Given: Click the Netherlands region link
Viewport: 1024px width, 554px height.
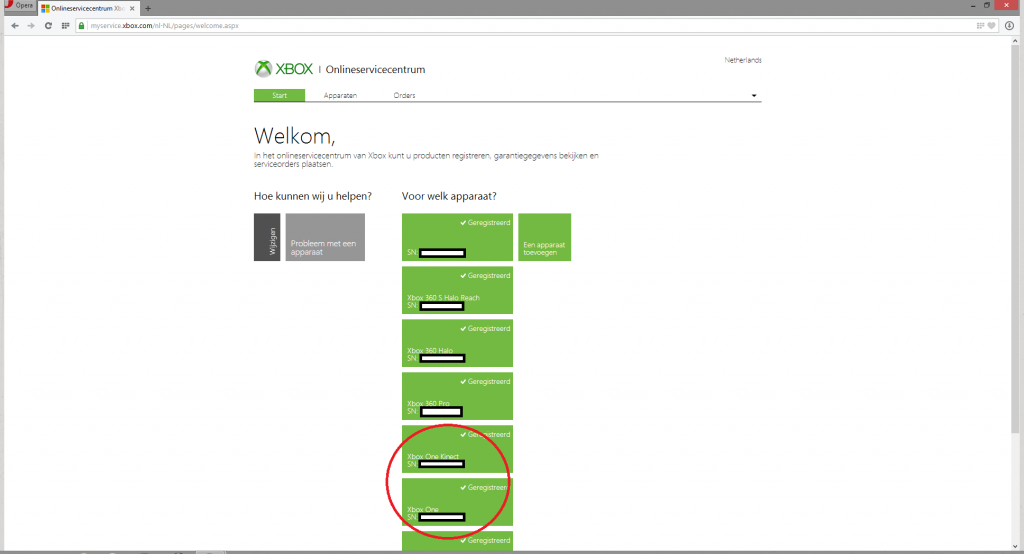Looking at the screenshot, I should (x=743, y=60).
